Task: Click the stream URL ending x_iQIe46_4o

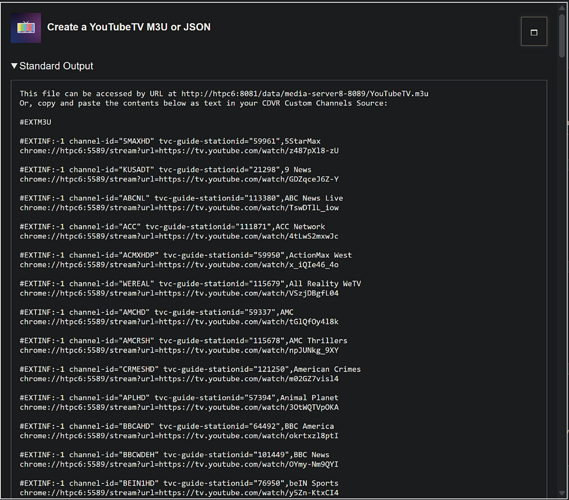Action: 179,265
